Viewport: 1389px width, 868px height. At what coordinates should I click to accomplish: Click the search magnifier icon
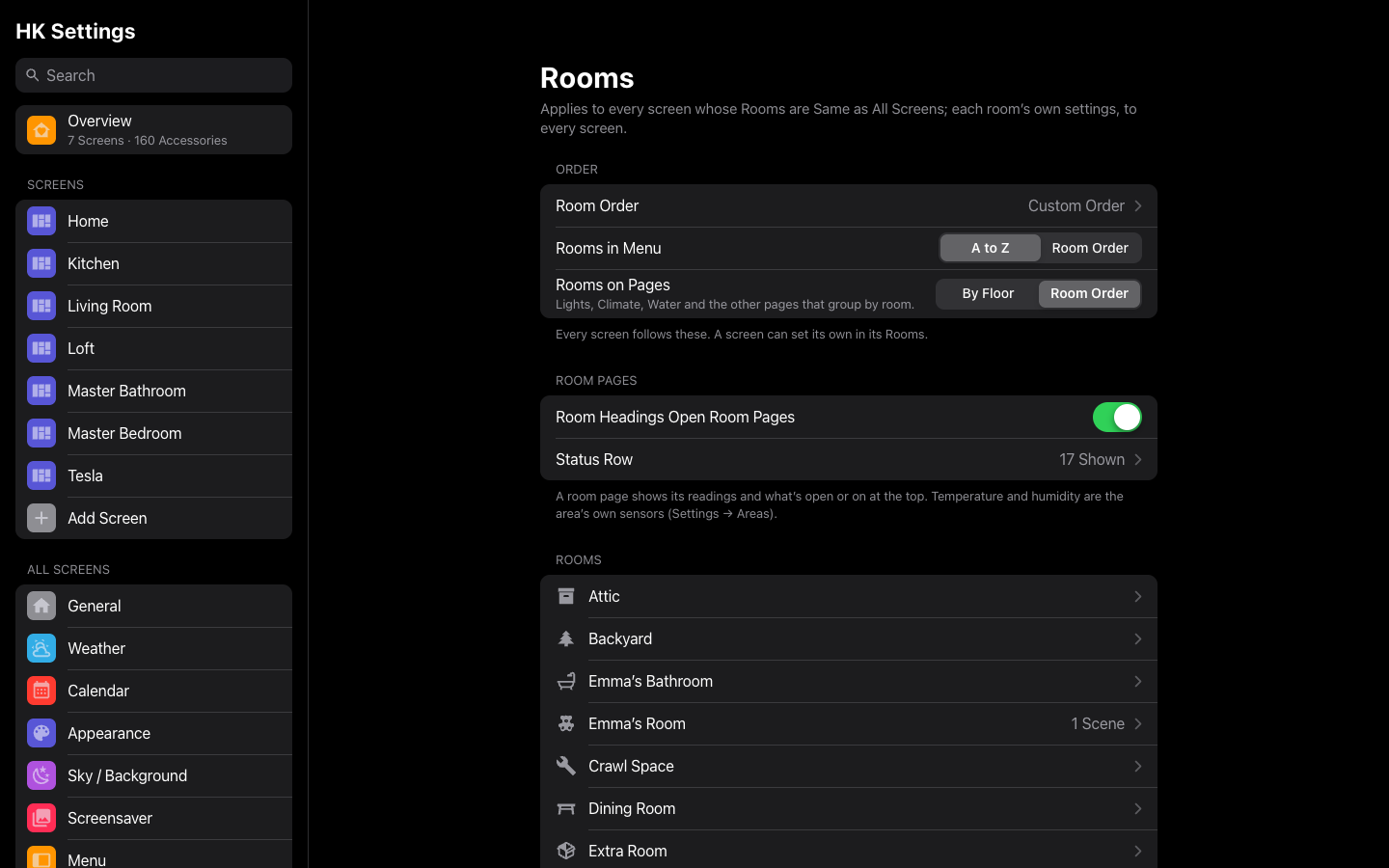click(x=33, y=75)
